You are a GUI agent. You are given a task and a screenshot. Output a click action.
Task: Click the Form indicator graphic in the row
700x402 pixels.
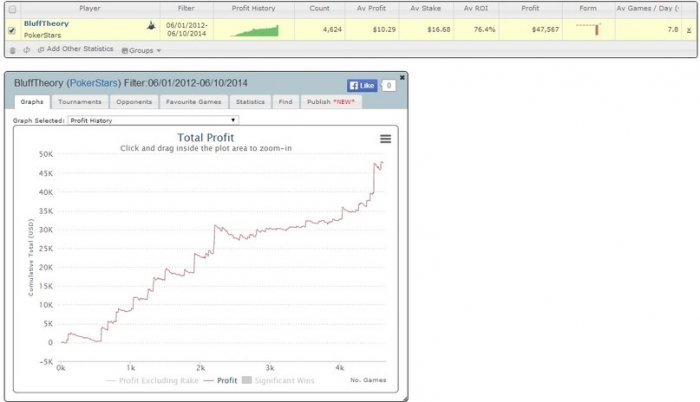588,29
